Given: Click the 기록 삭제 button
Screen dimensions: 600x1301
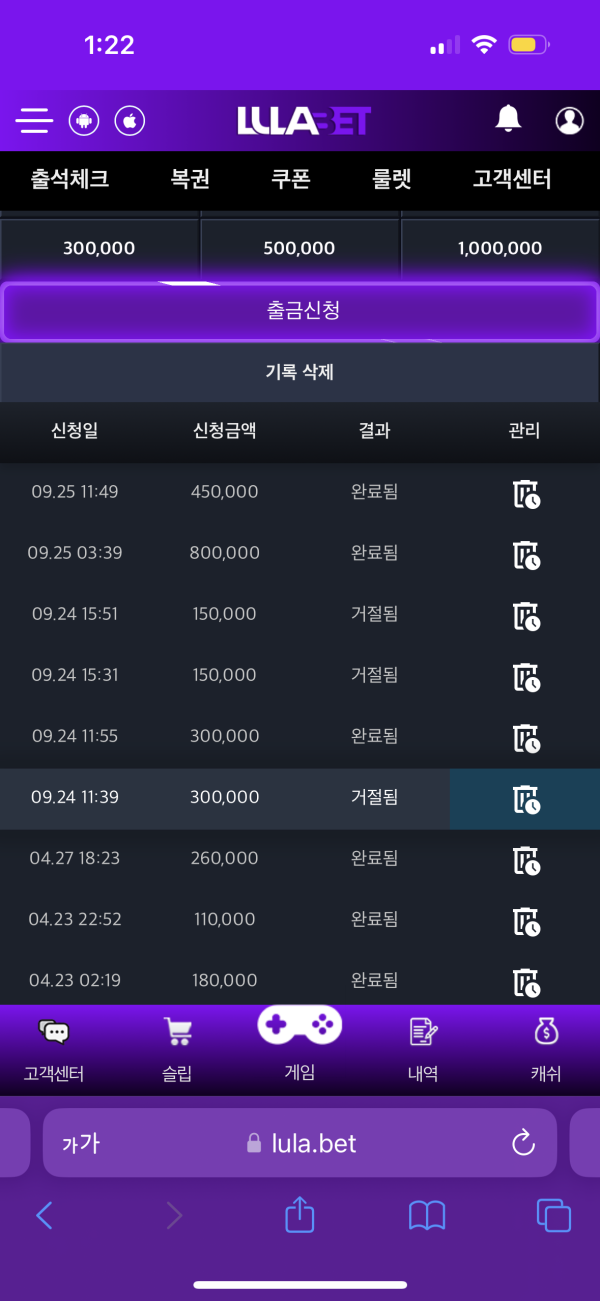Looking at the screenshot, I should [x=300, y=372].
